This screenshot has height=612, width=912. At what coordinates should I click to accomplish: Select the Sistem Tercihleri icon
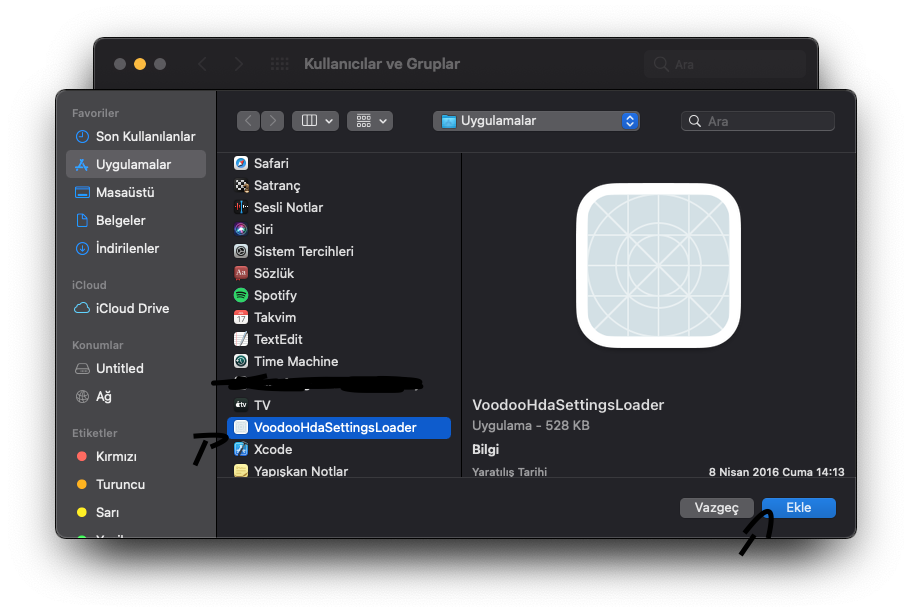pyautogui.click(x=241, y=251)
